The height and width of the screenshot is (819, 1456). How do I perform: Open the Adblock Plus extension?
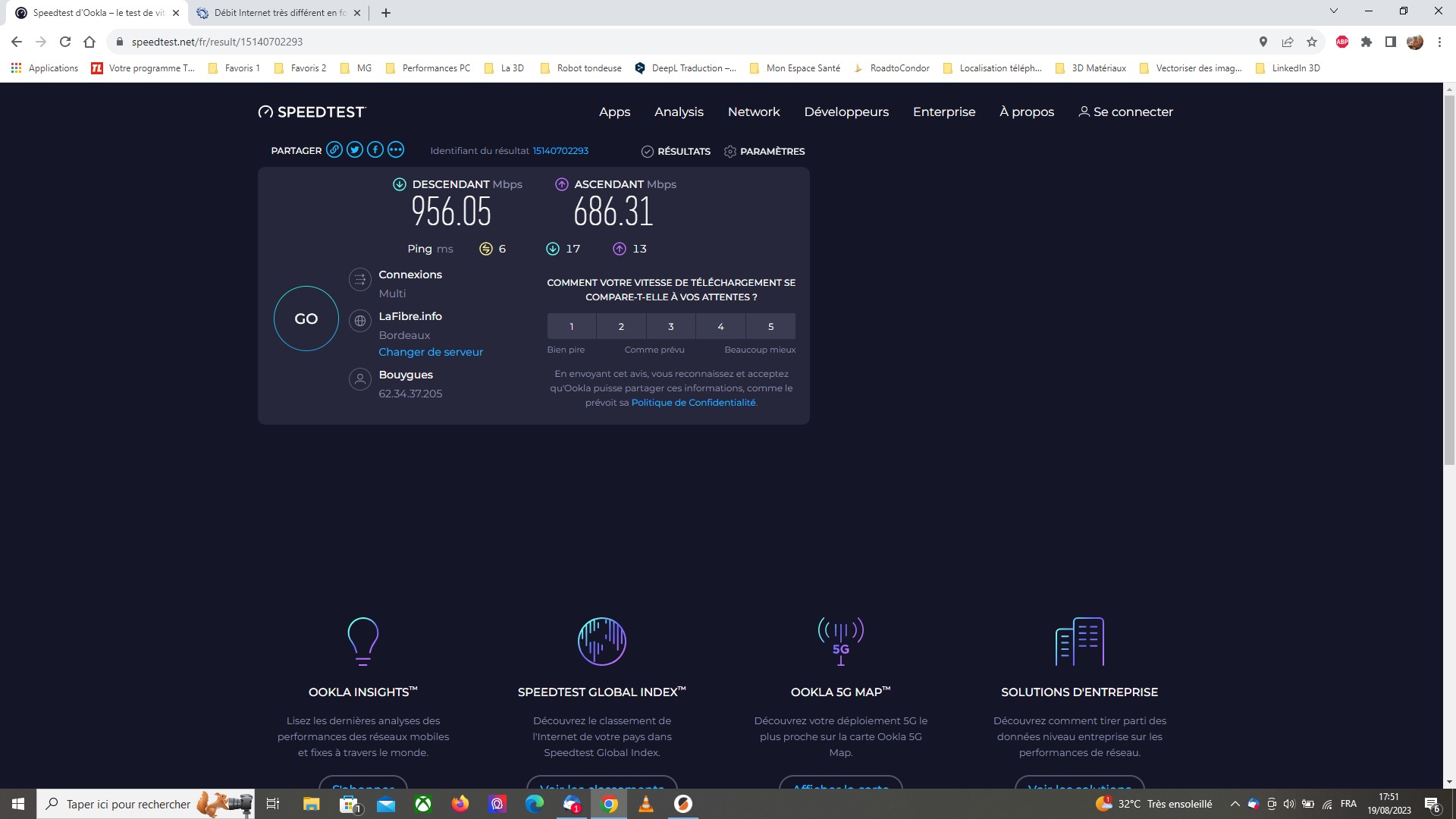1342,42
